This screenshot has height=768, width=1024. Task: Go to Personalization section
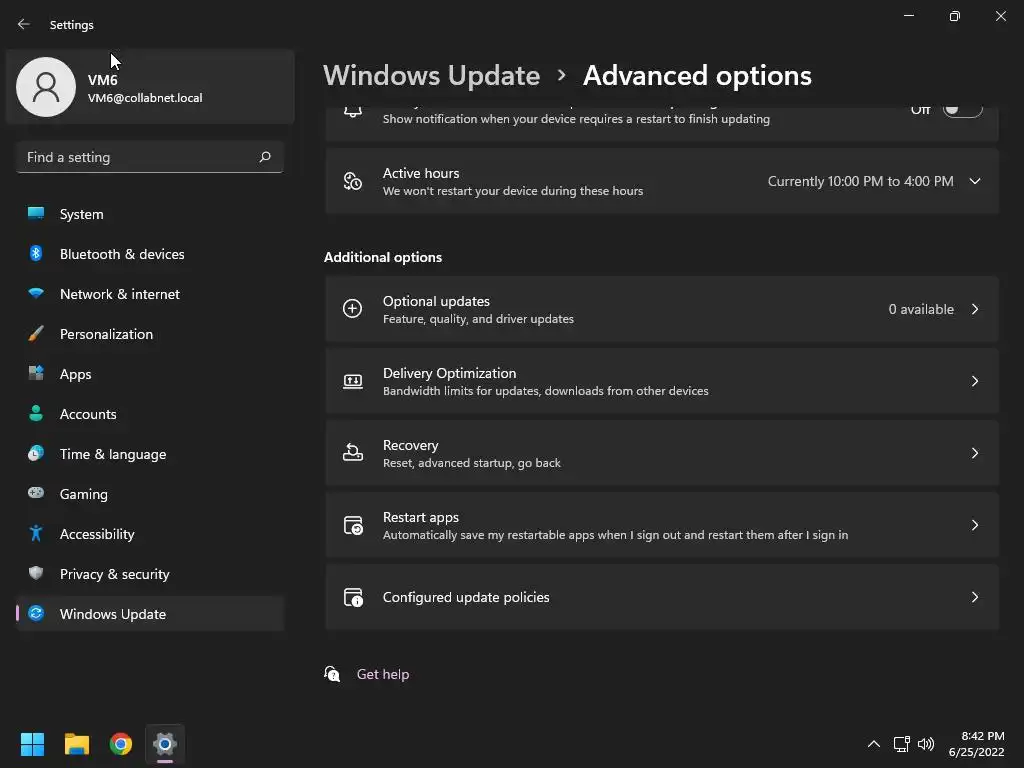pos(106,334)
